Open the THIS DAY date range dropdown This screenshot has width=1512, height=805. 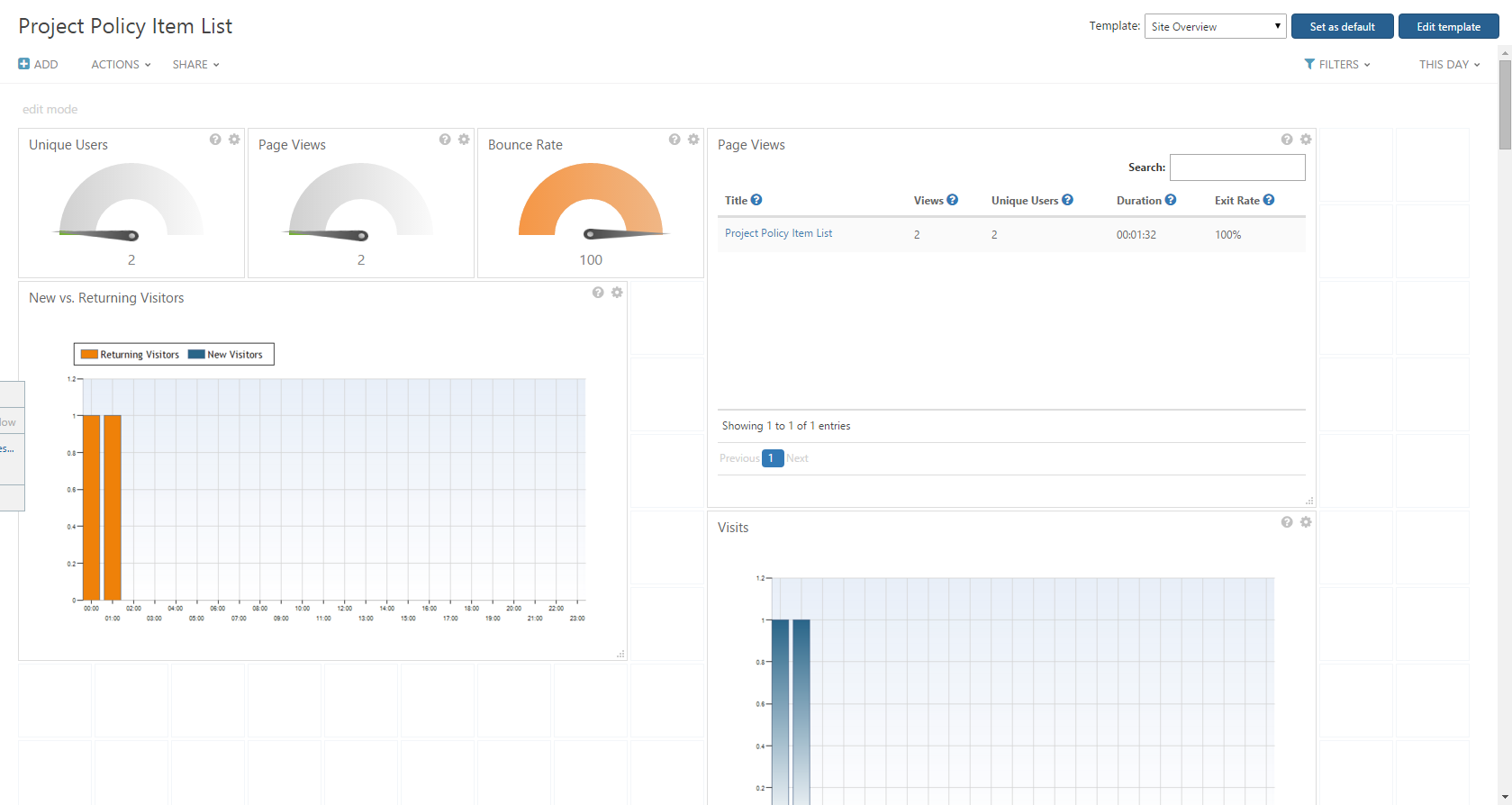(x=1449, y=64)
